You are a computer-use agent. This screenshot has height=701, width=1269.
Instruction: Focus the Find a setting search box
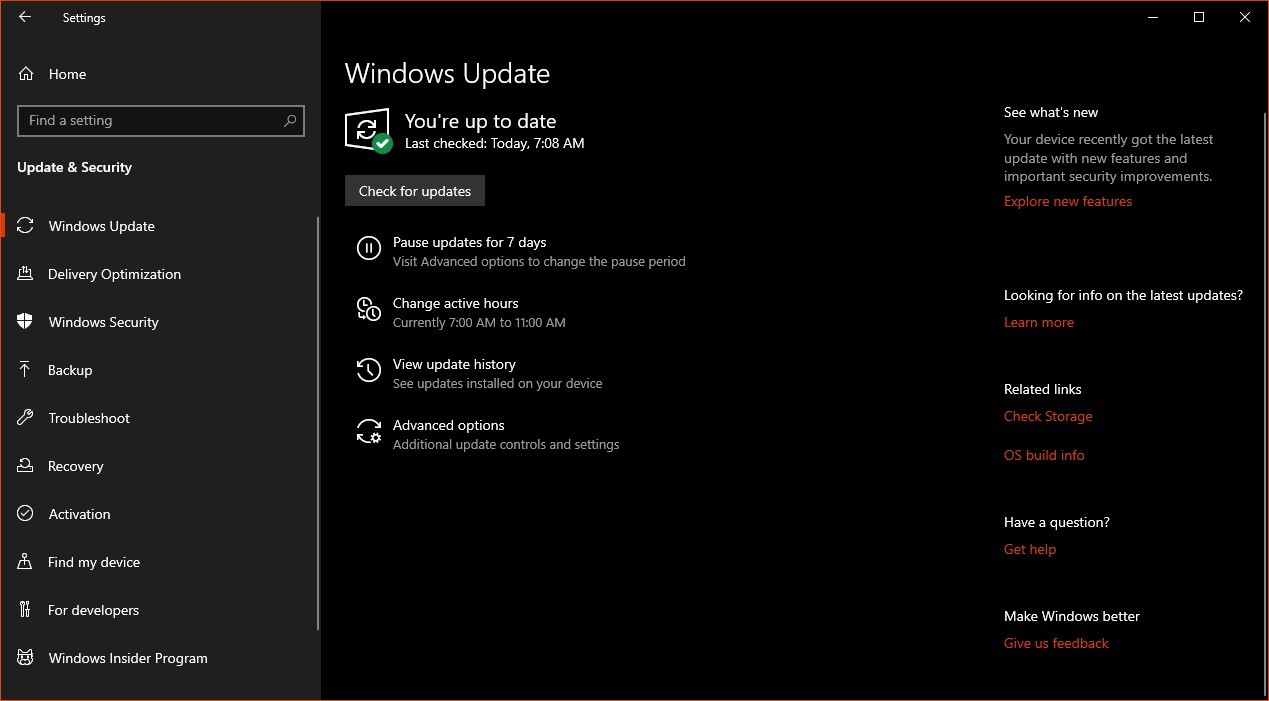click(161, 121)
